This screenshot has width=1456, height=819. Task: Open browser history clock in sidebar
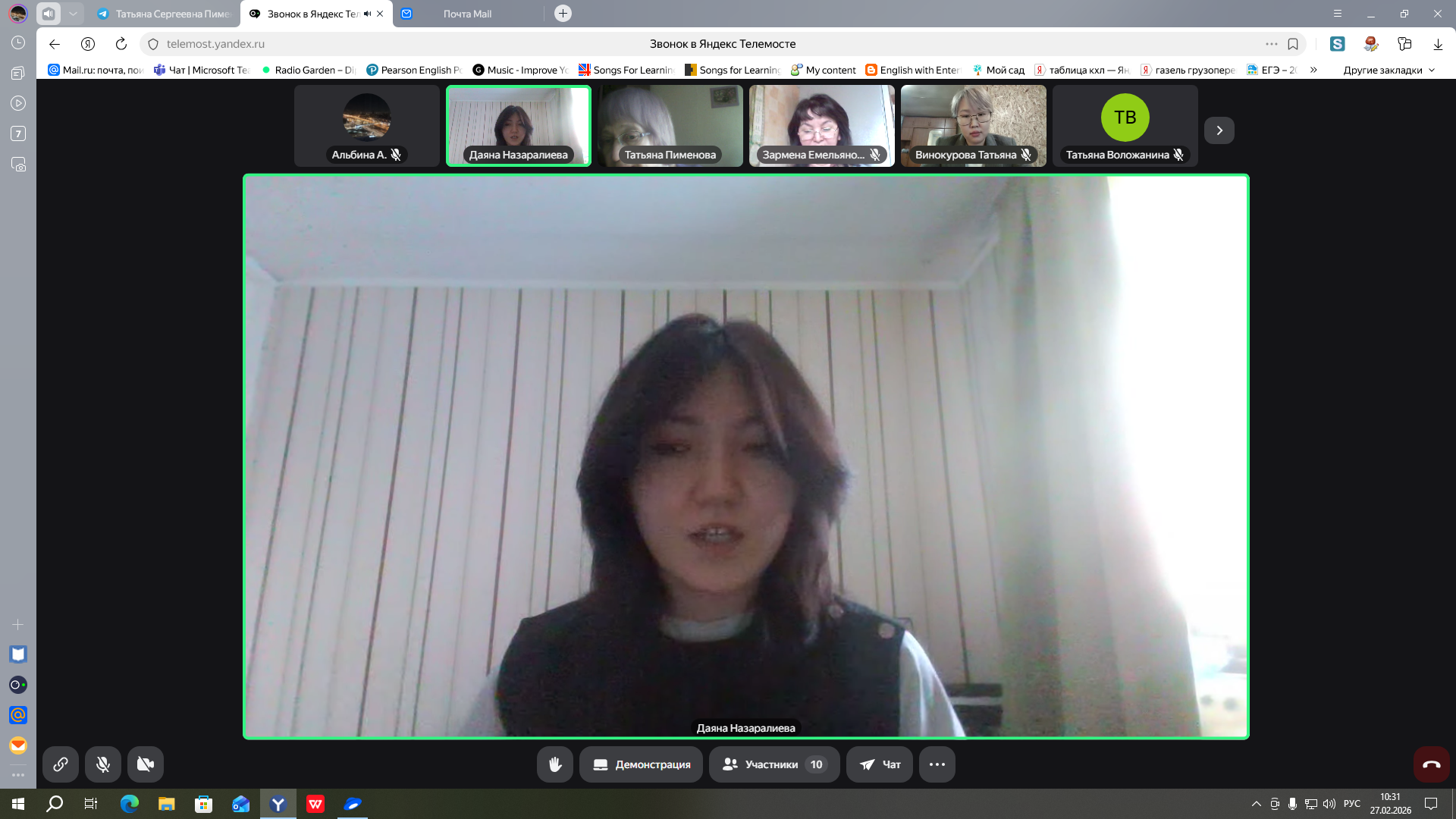click(x=18, y=43)
